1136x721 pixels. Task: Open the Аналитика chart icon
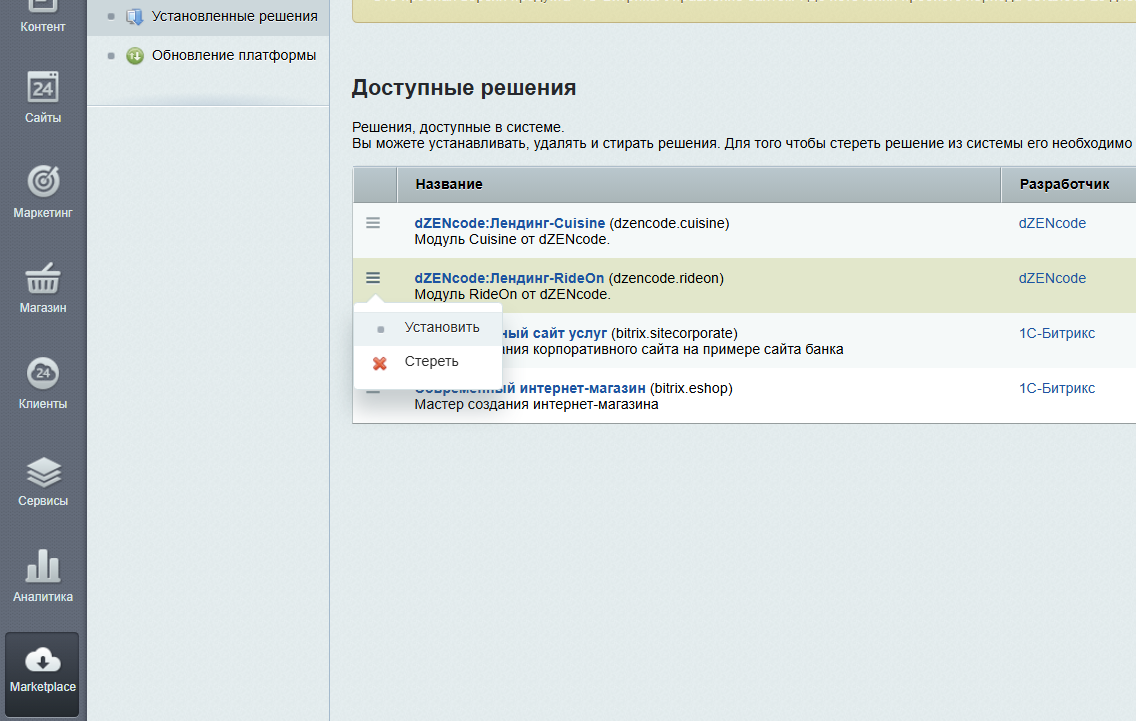pyautogui.click(x=43, y=567)
